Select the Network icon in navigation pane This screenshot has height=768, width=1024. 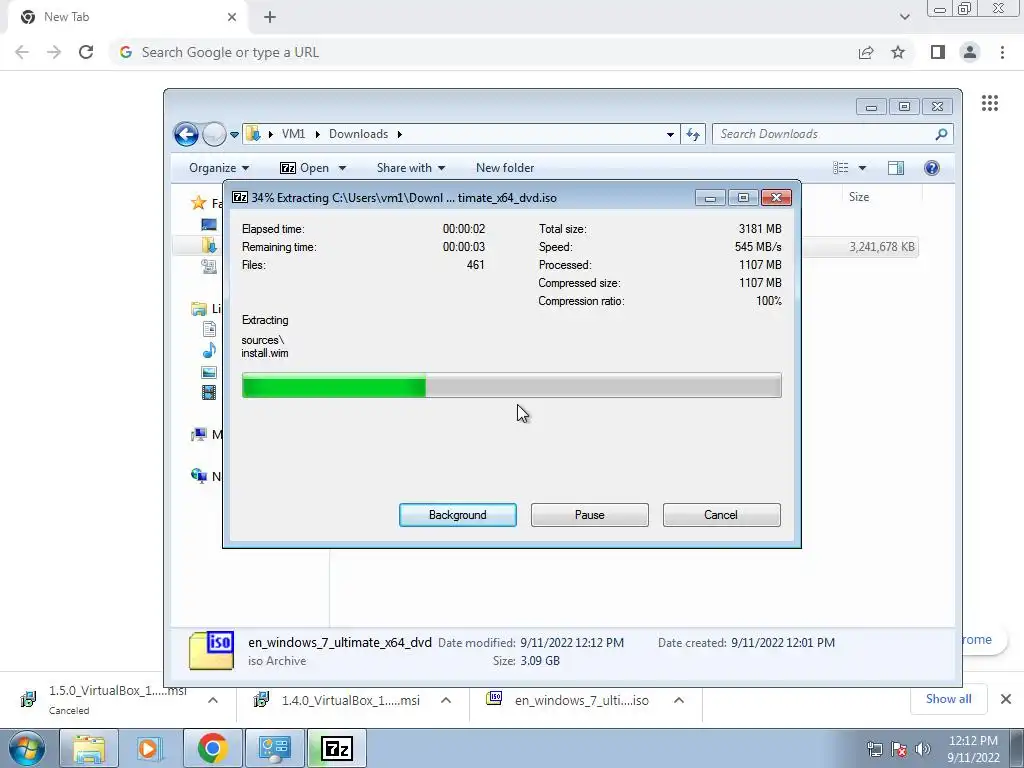[x=199, y=476]
